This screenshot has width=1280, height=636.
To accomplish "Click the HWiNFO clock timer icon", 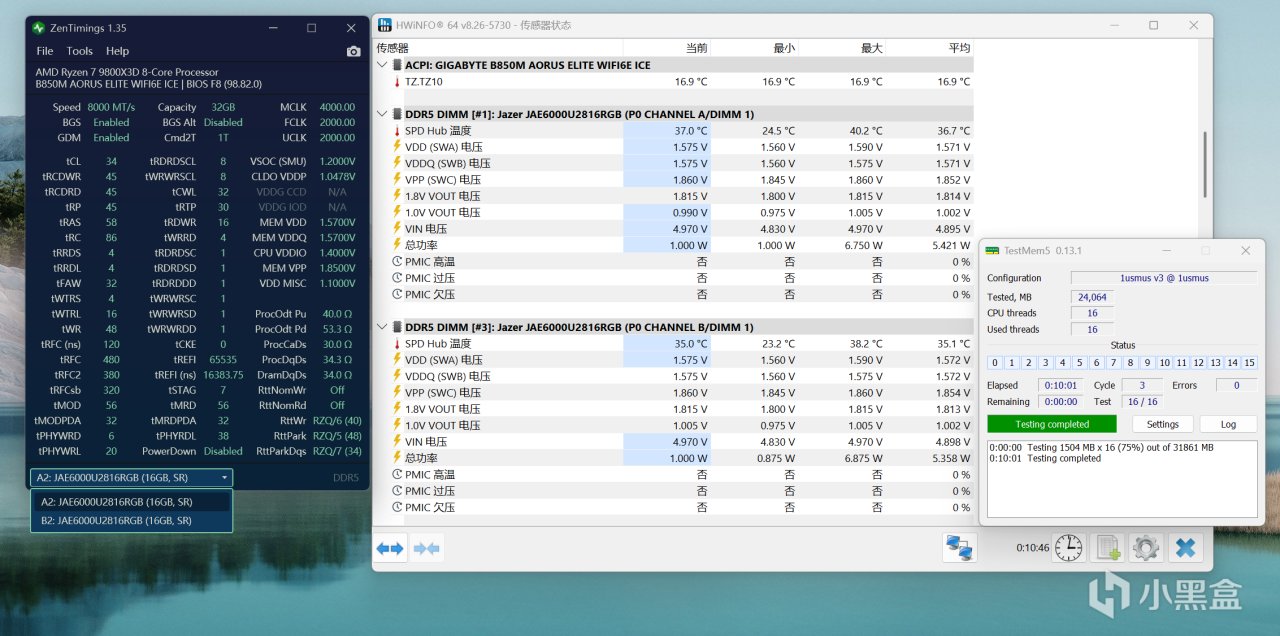I will [x=1069, y=547].
